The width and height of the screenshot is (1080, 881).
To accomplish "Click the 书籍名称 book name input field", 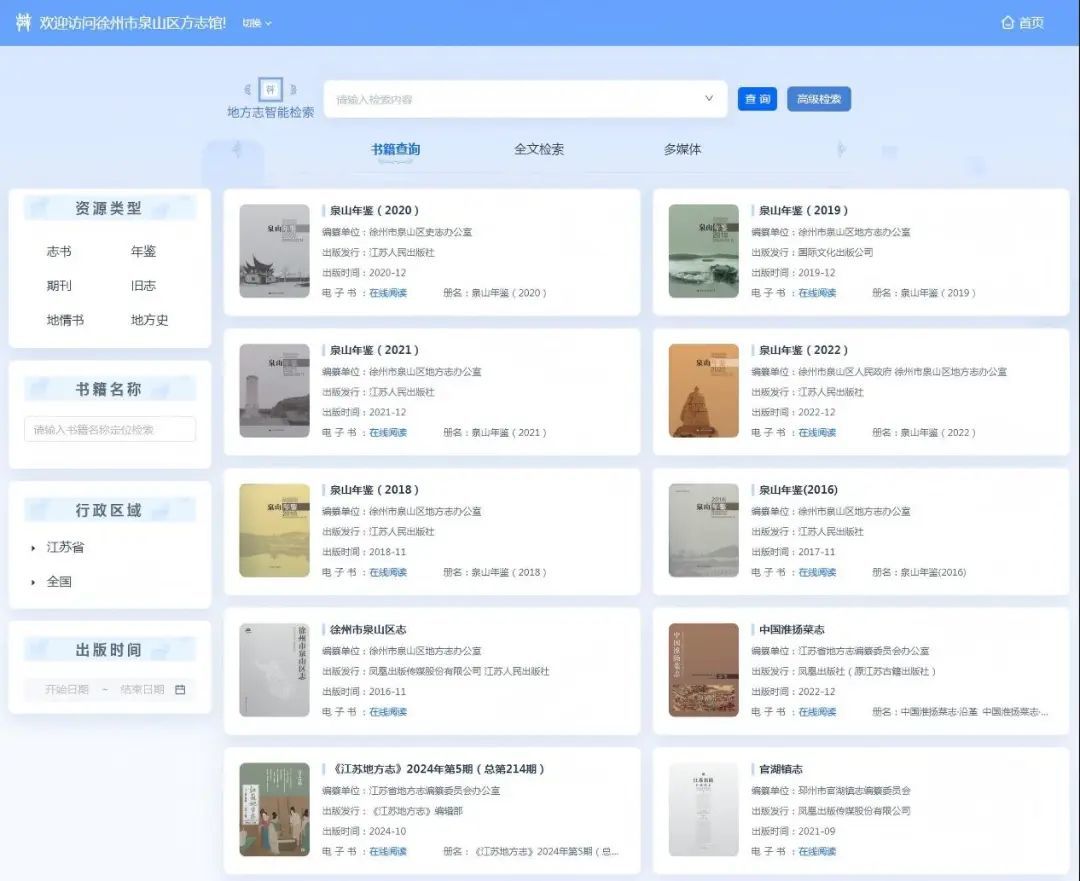I will click(x=109, y=428).
